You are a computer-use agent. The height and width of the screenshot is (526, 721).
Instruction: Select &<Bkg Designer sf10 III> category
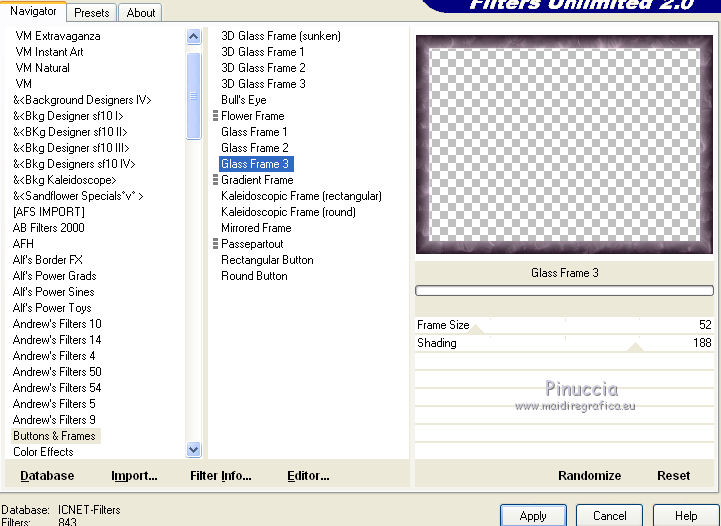pyautogui.click(x=71, y=148)
